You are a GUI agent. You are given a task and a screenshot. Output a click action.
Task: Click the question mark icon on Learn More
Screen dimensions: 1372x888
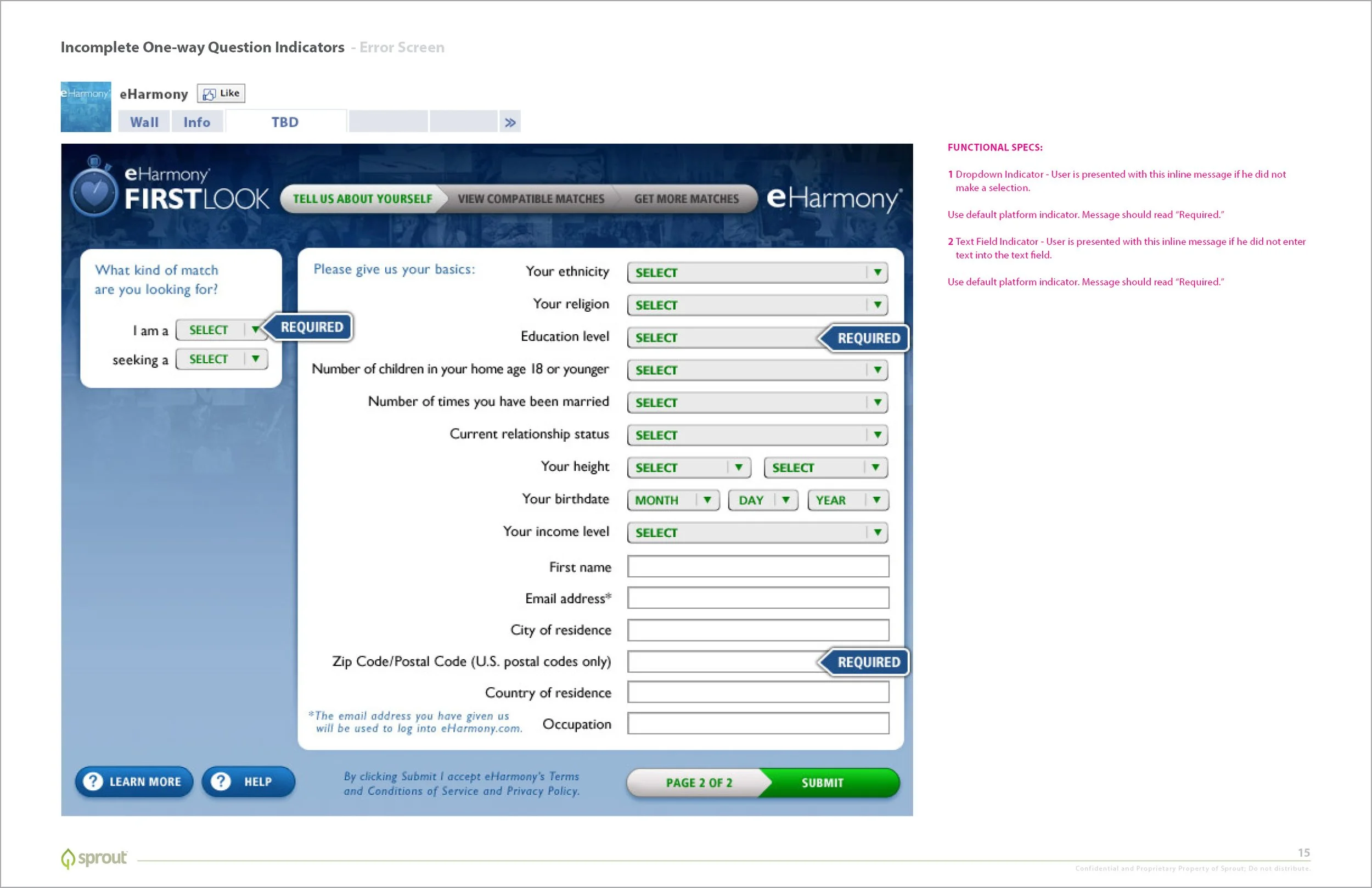(x=93, y=782)
